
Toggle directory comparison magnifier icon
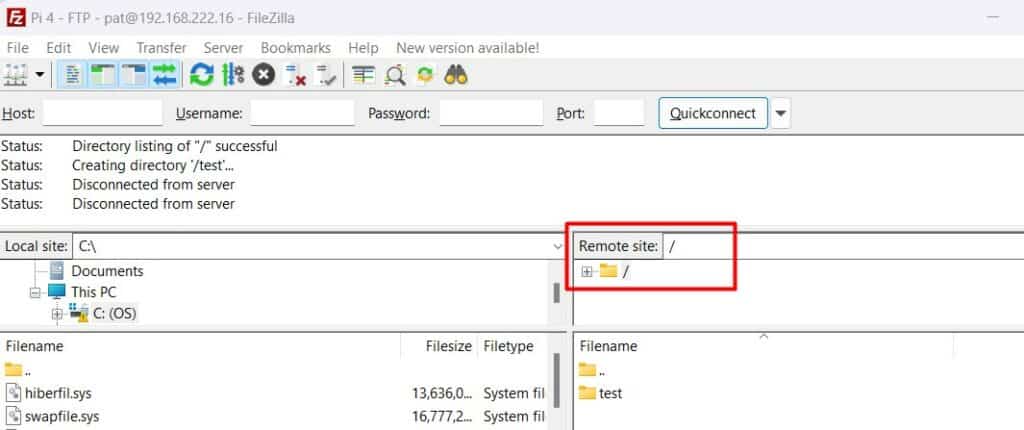(394, 75)
